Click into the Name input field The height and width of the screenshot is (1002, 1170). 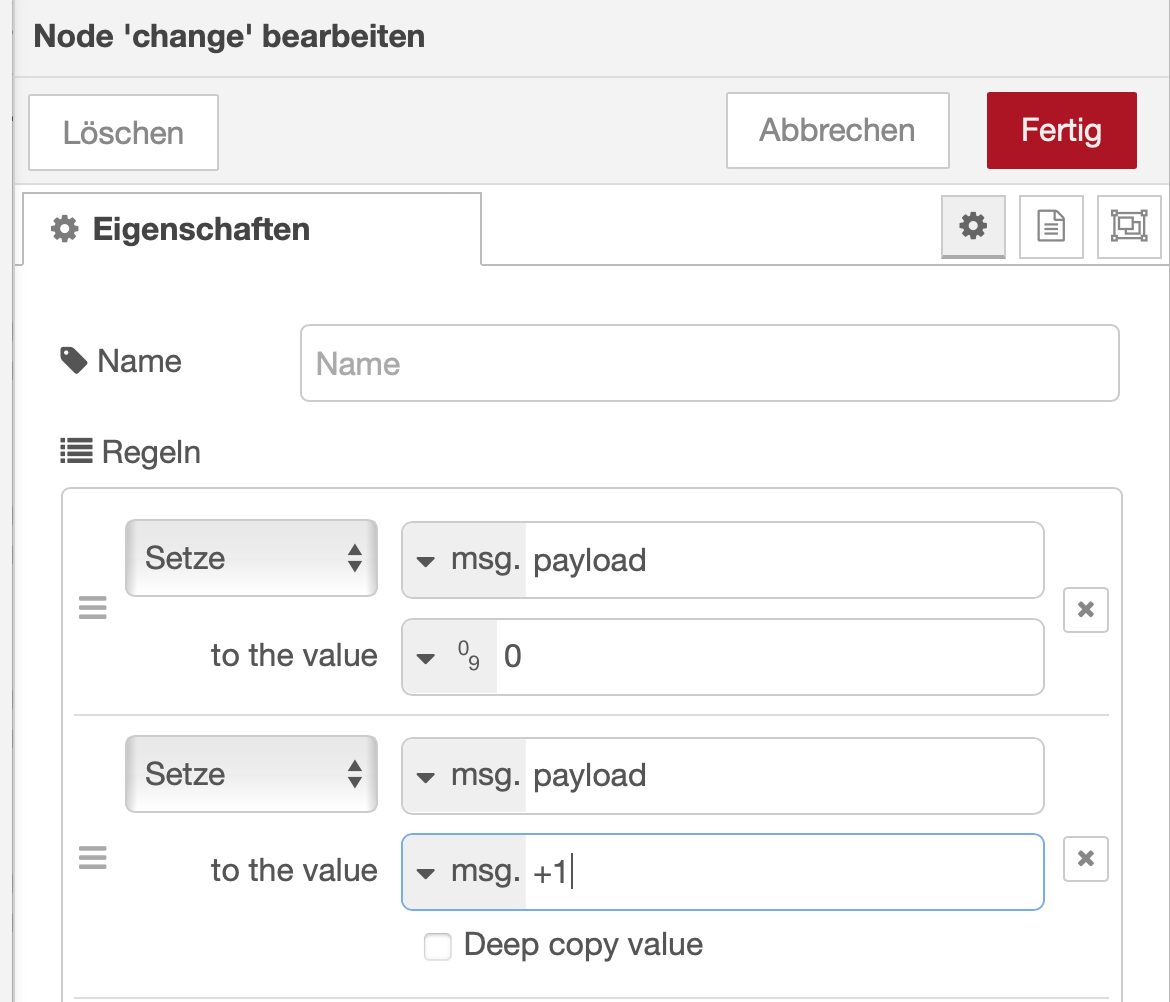[x=709, y=363]
